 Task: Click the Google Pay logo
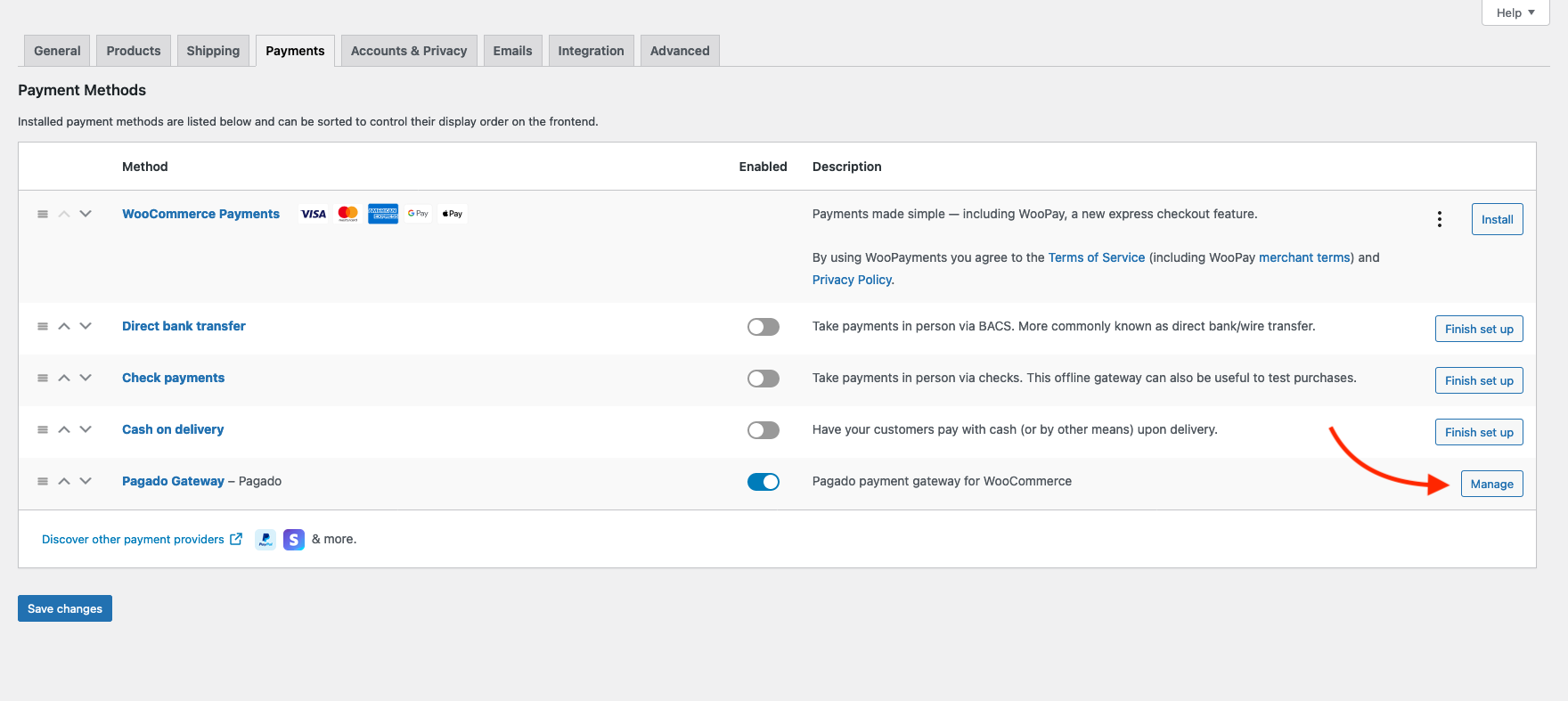tap(418, 214)
